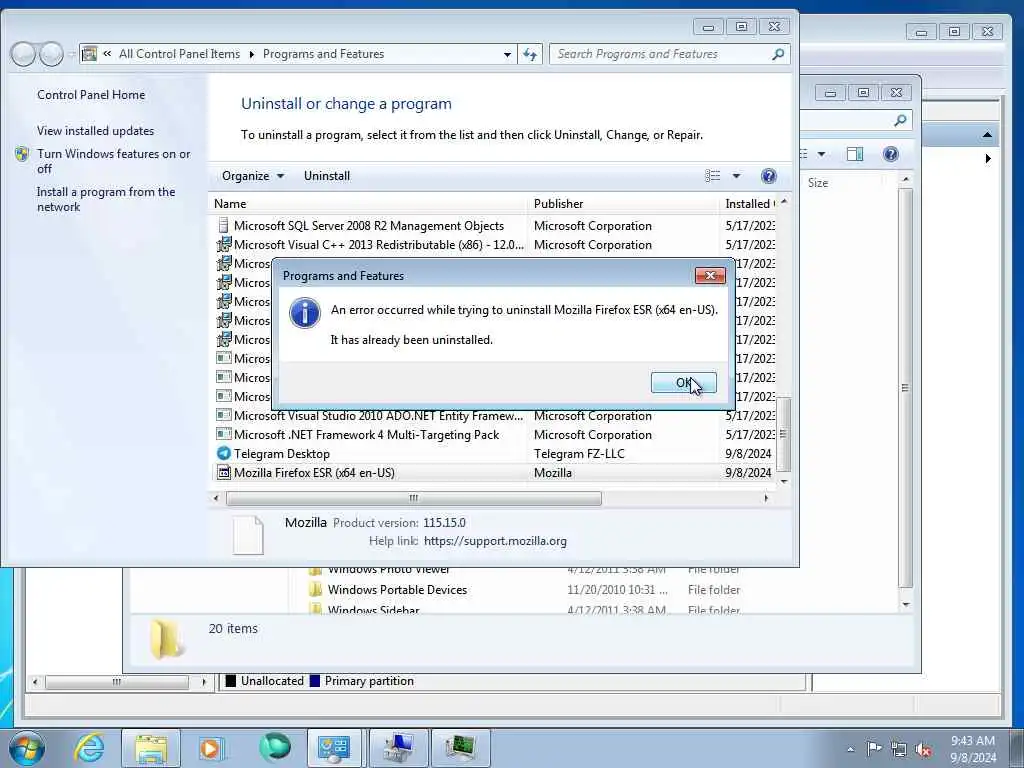Click the Action Center flag tray icon
The width and height of the screenshot is (1024, 768).
874,749
